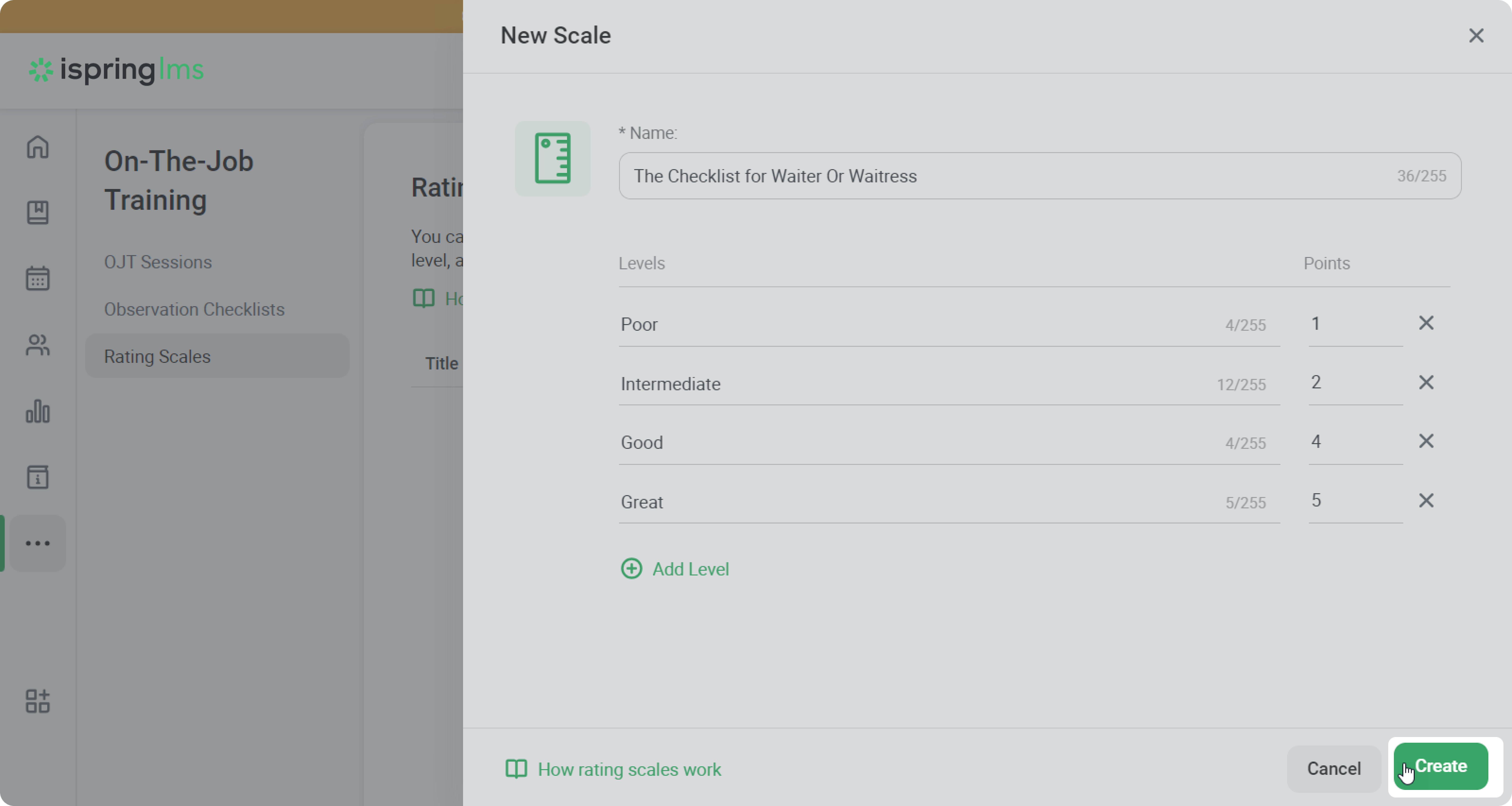Open the Users icon in sidebar
This screenshot has width=1512, height=806.
coord(38,345)
